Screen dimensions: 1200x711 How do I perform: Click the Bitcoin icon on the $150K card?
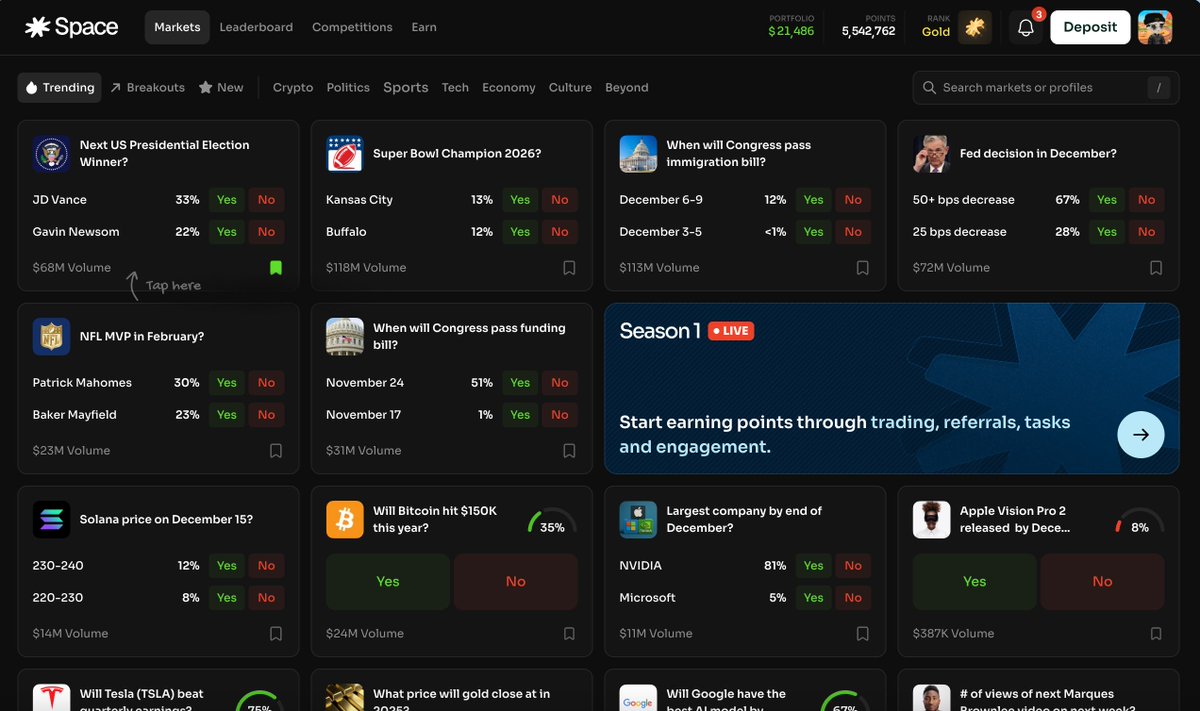click(344, 519)
